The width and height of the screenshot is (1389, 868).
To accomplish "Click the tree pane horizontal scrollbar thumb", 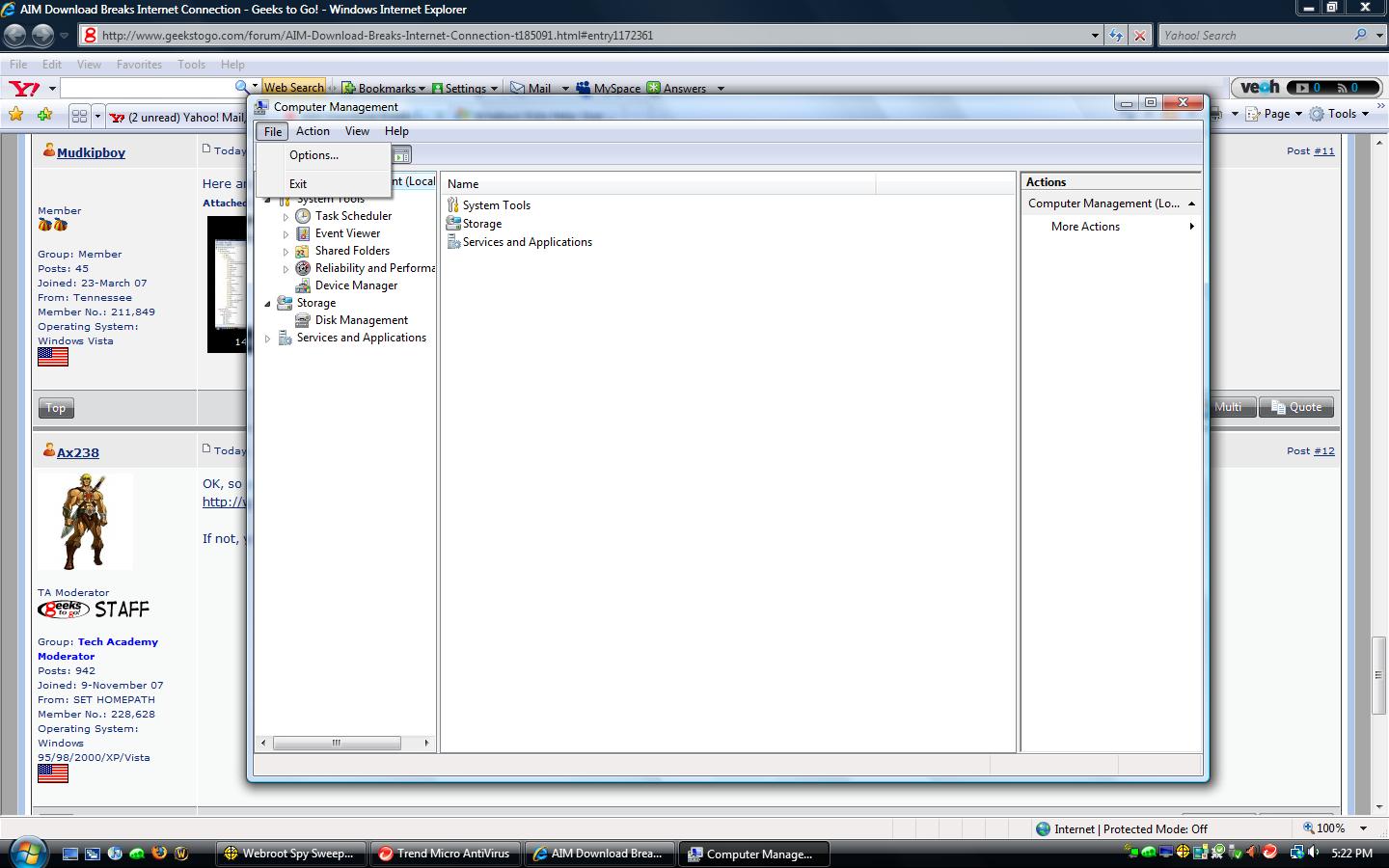I will point(337,743).
